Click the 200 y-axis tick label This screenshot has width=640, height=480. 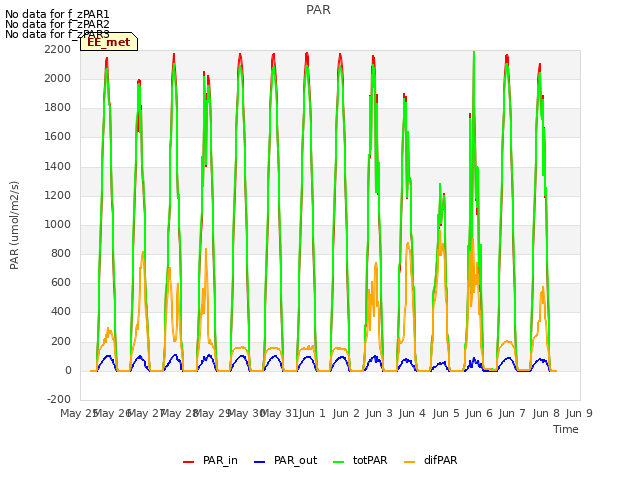(61, 341)
